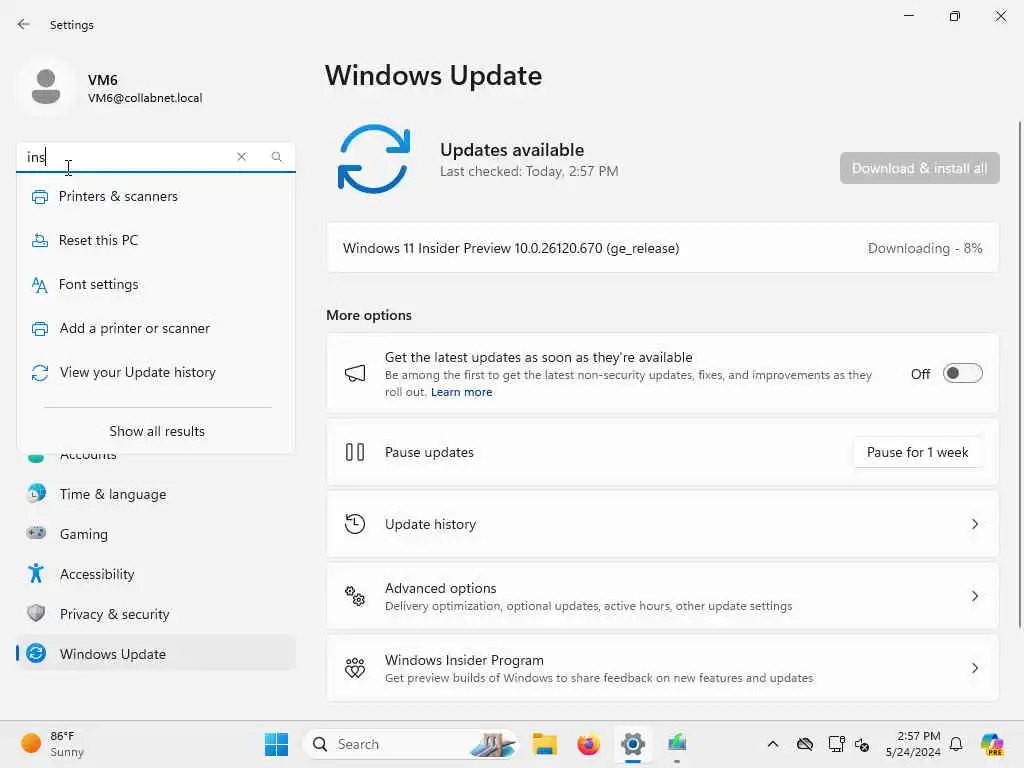
Task: Click the large blue update sync icon
Action: 374,159
